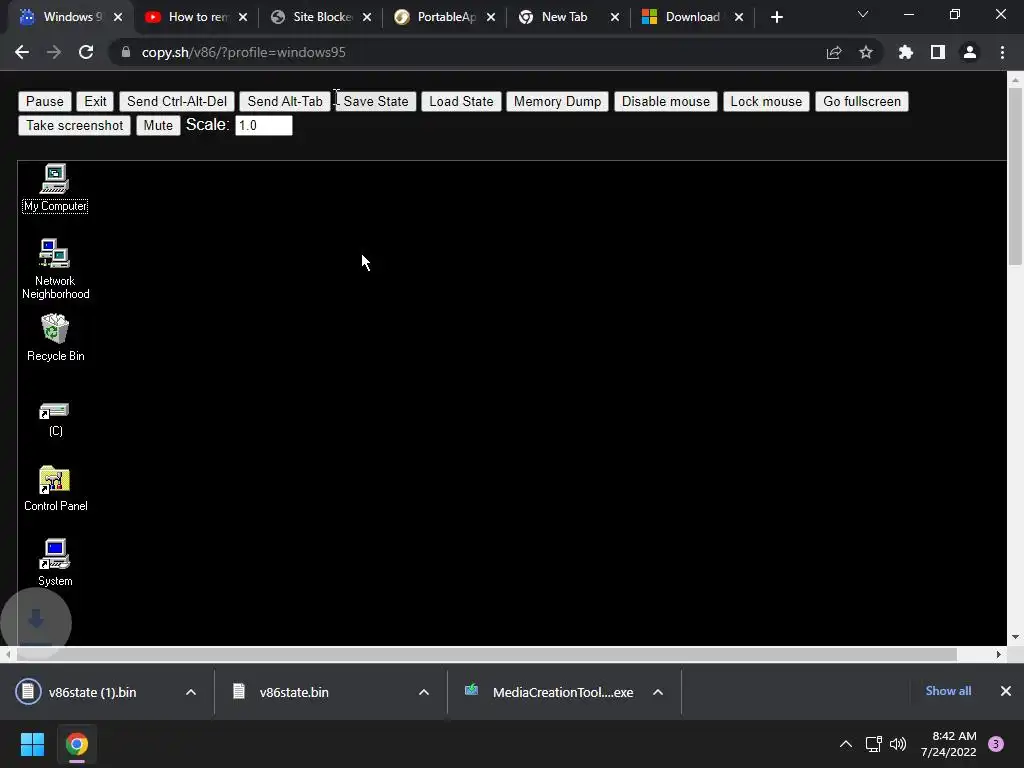The height and width of the screenshot is (768, 1024).
Task: Click the Save State button
Action: click(376, 101)
